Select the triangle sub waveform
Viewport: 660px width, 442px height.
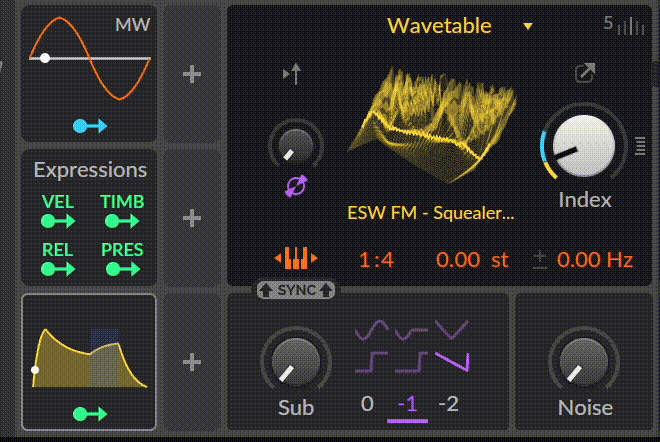[452, 330]
